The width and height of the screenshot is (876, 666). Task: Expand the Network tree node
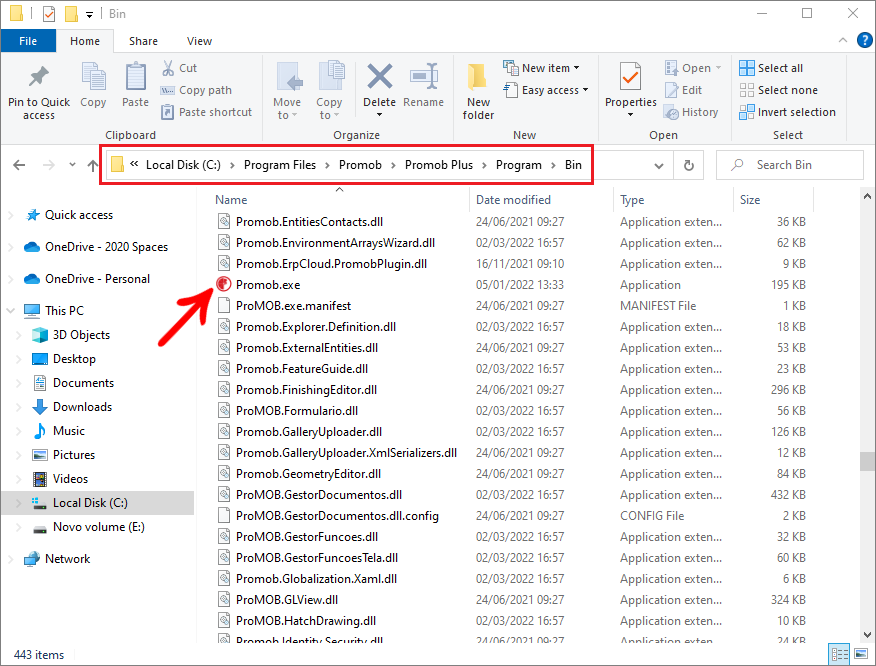(11, 559)
